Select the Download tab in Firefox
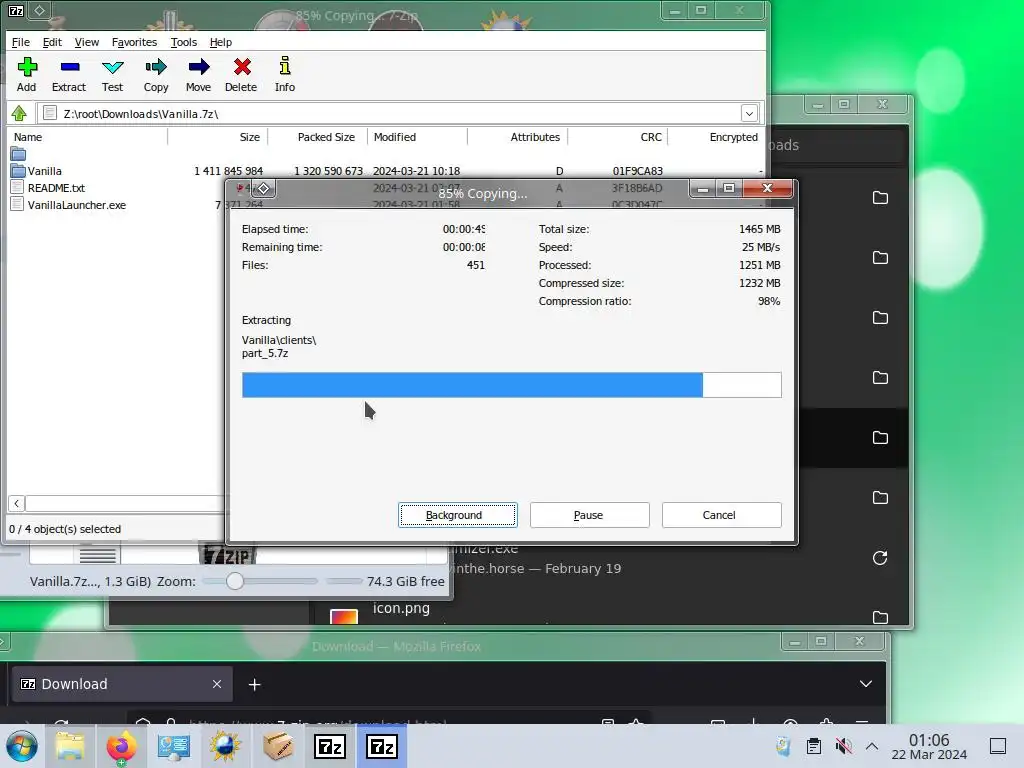The image size is (1024, 768). [x=122, y=684]
